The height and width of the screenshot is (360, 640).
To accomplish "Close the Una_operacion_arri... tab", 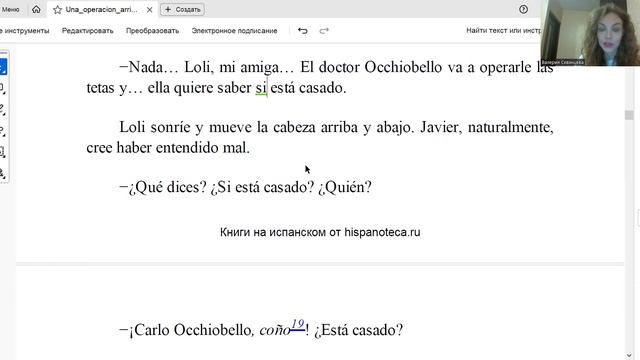I will pyautogui.click(x=149, y=9).
